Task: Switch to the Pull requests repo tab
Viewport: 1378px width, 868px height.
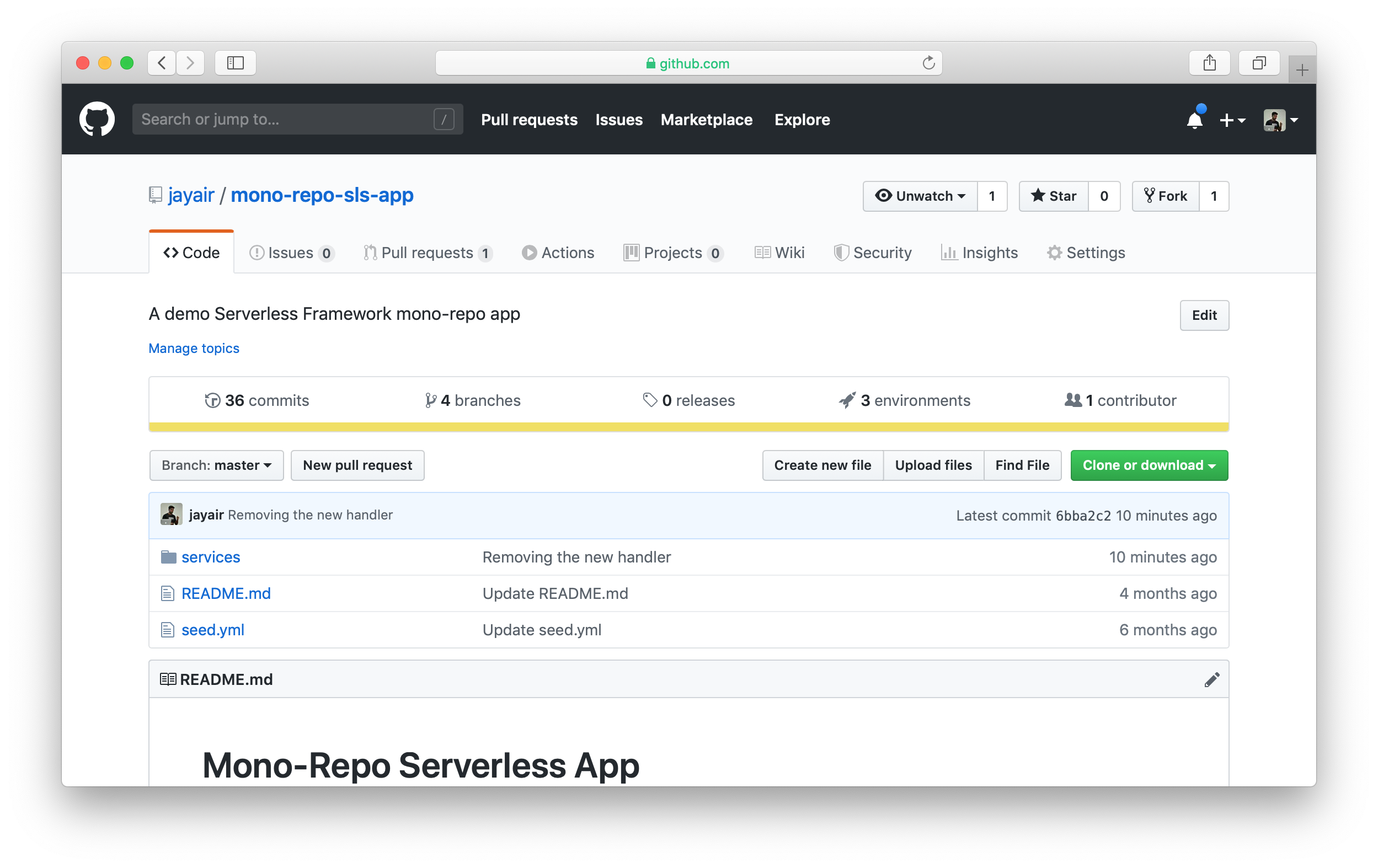Action: click(x=427, y=253)
